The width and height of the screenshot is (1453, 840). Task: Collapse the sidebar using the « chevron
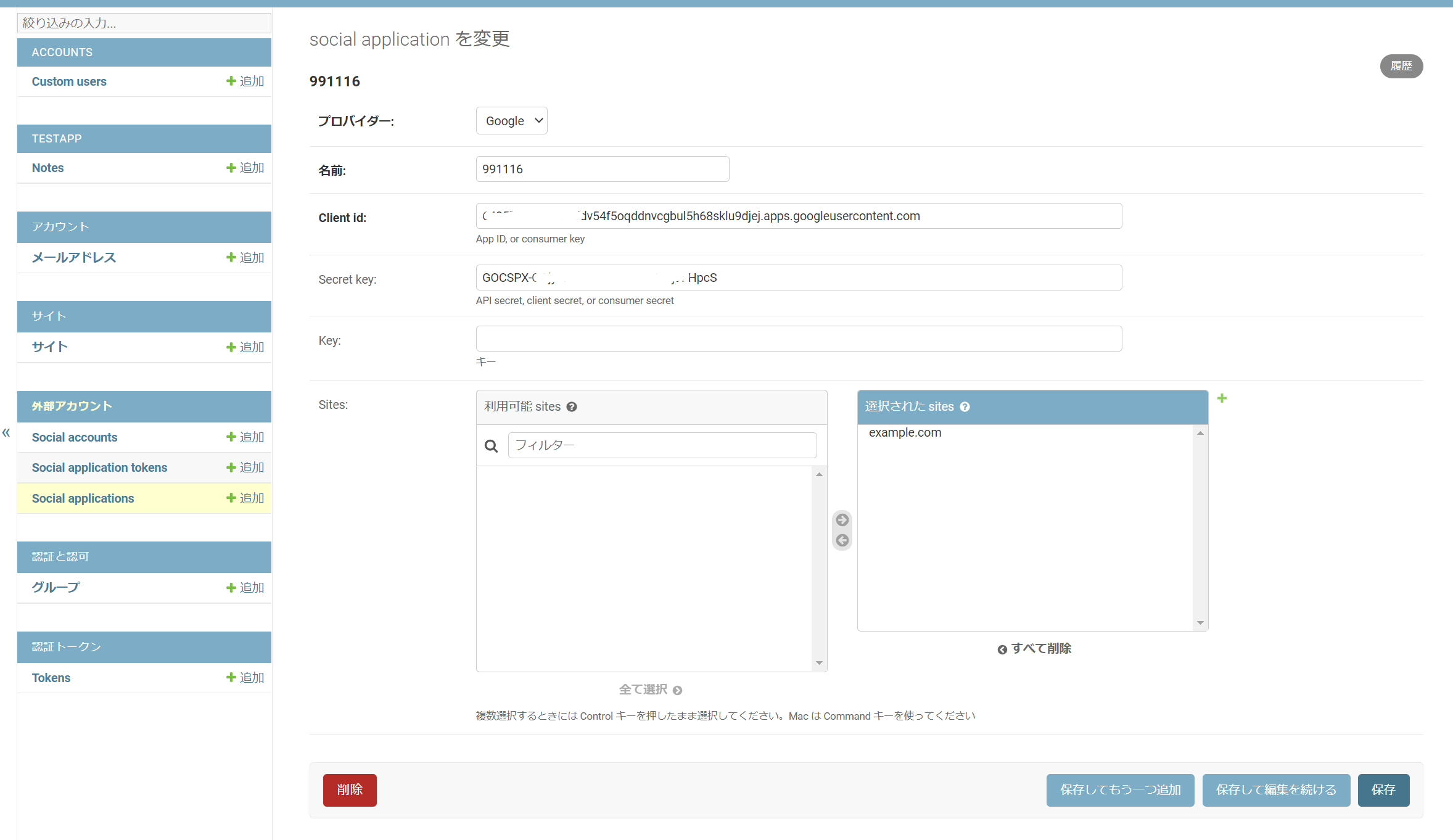pyautogui.click(x=6, y=432)
